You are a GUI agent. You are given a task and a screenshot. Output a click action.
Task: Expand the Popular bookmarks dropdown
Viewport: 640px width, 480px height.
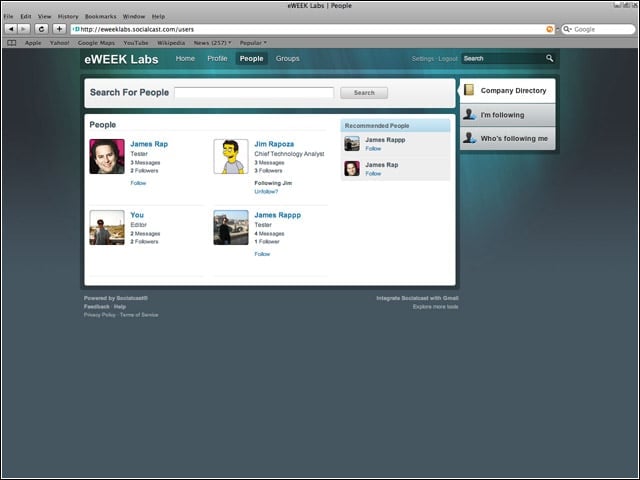(253, 43)
